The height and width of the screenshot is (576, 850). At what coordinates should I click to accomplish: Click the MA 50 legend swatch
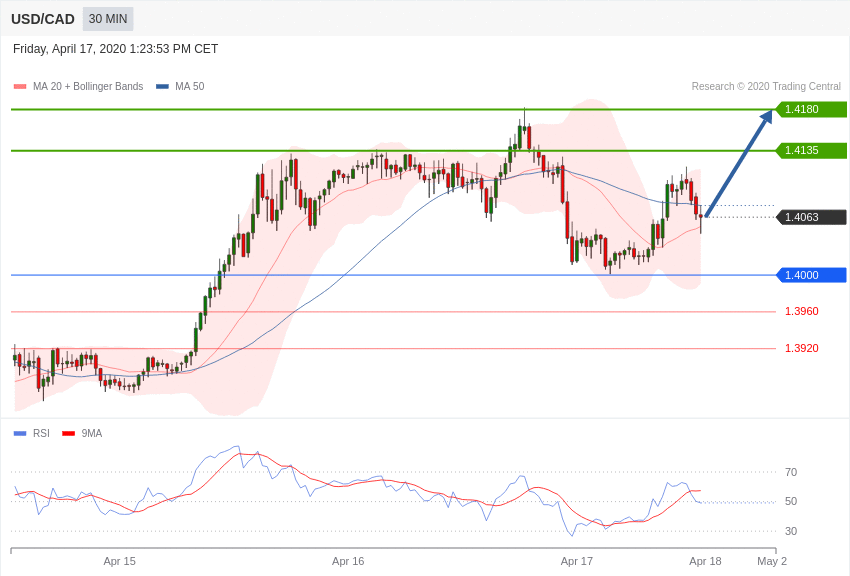[163, 87]
